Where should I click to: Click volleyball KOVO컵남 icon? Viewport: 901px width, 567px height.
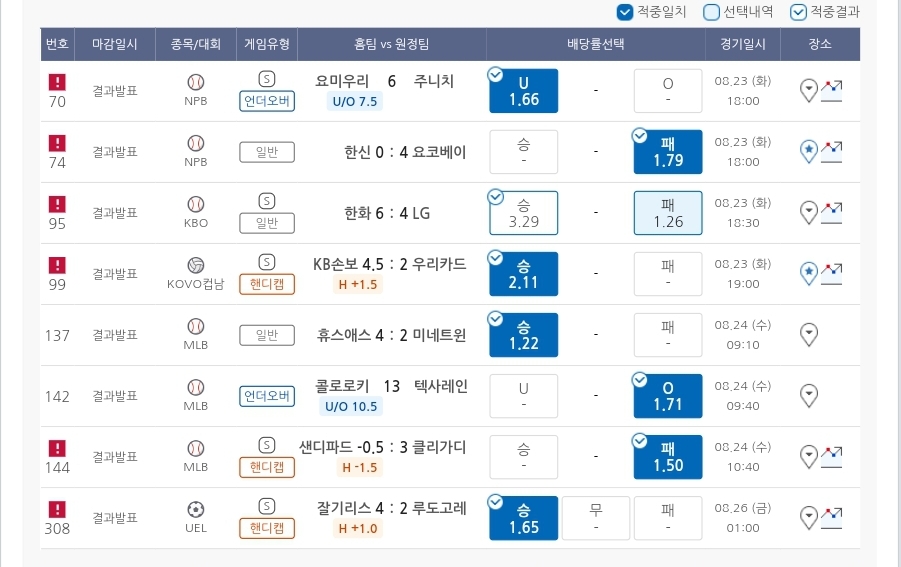click(195, 265)
